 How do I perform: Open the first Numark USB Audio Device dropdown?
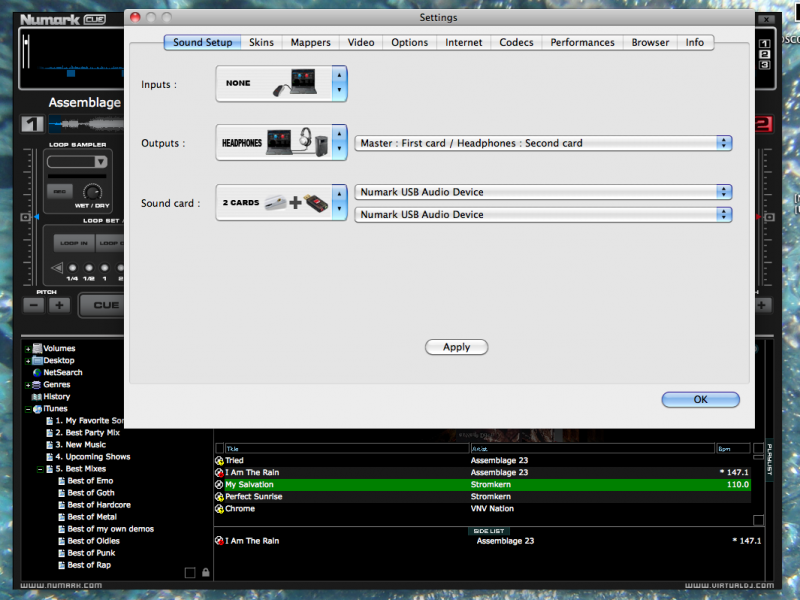(x=543, y=192)
